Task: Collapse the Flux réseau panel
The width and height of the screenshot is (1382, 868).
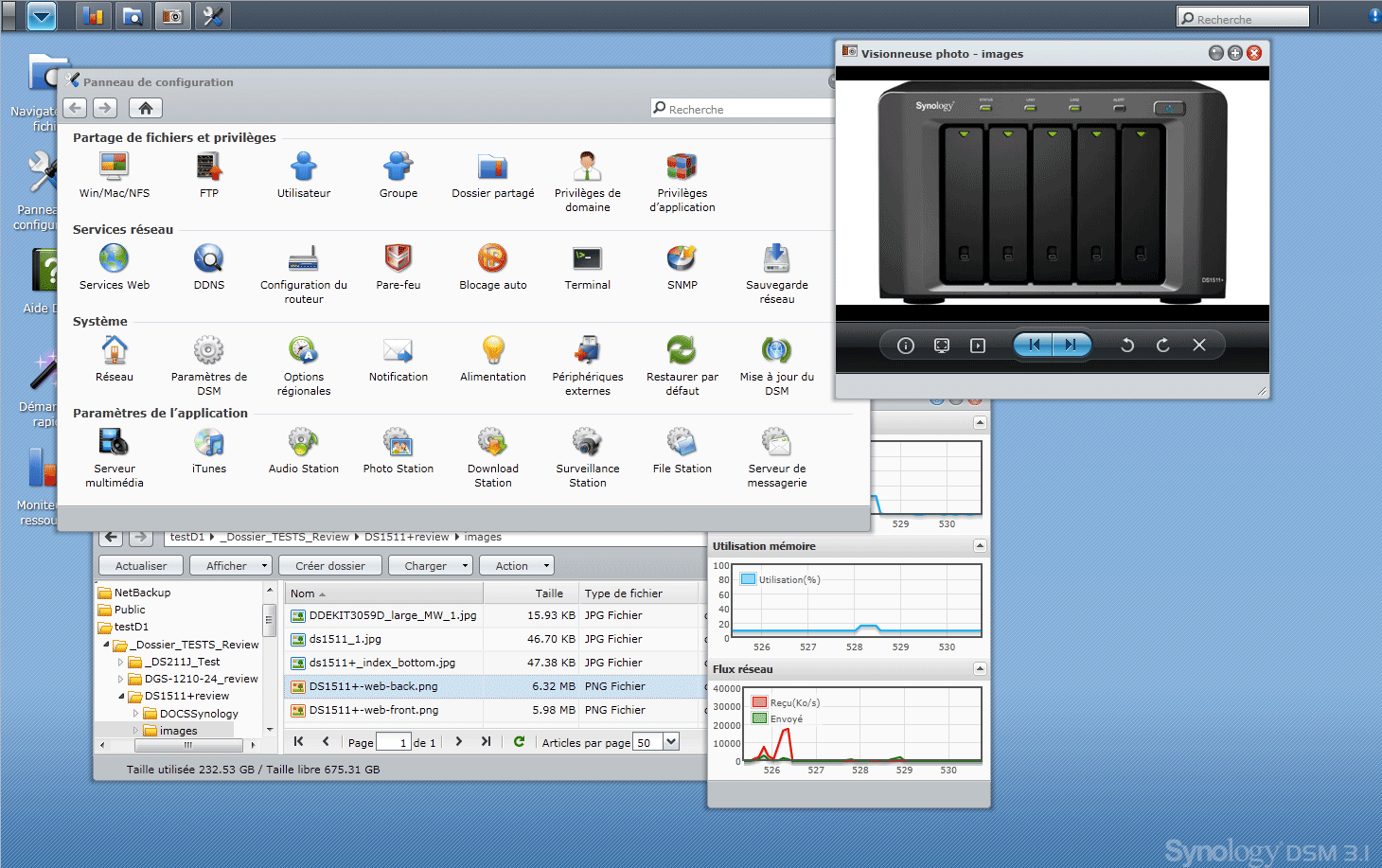Action: tap(980, 669)
